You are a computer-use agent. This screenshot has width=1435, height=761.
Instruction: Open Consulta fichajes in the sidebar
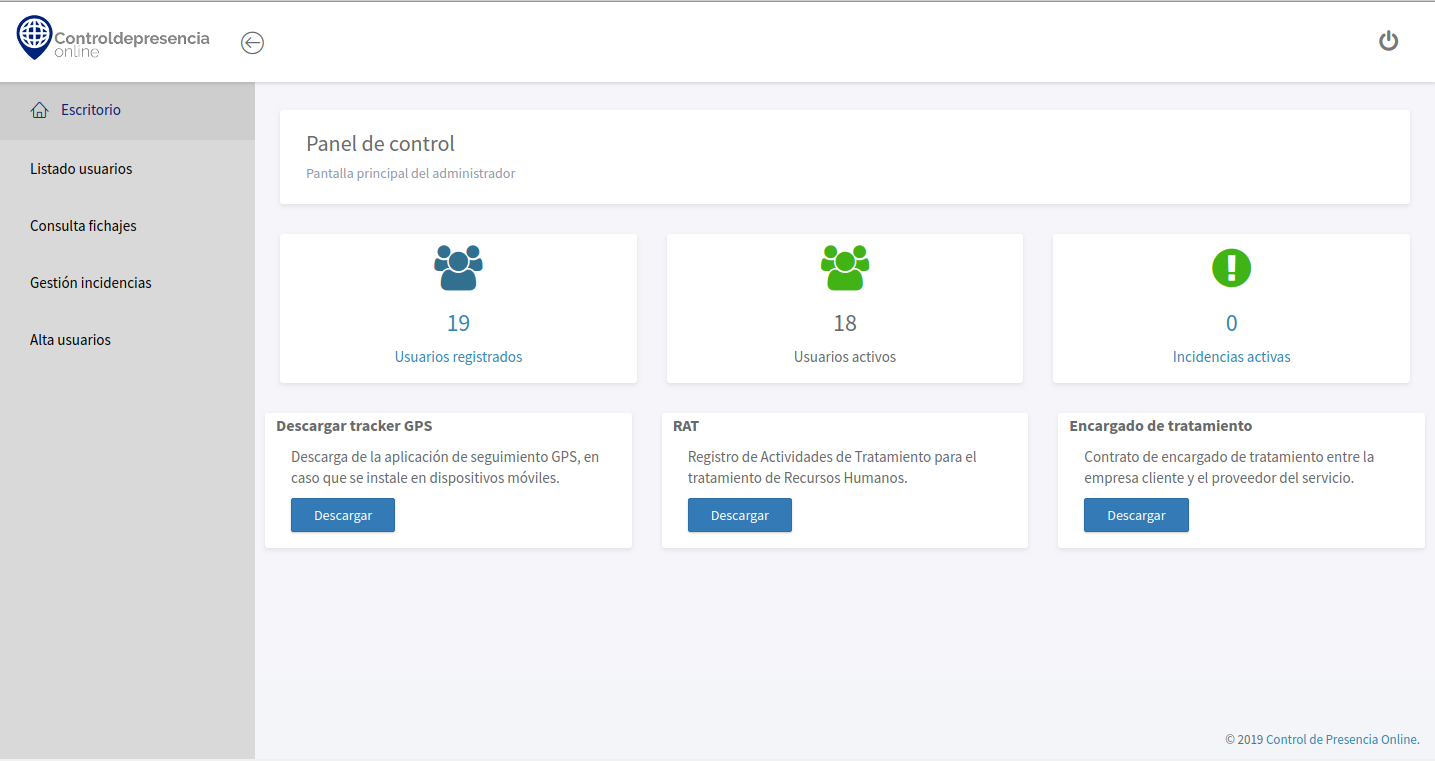pos(84,225)
